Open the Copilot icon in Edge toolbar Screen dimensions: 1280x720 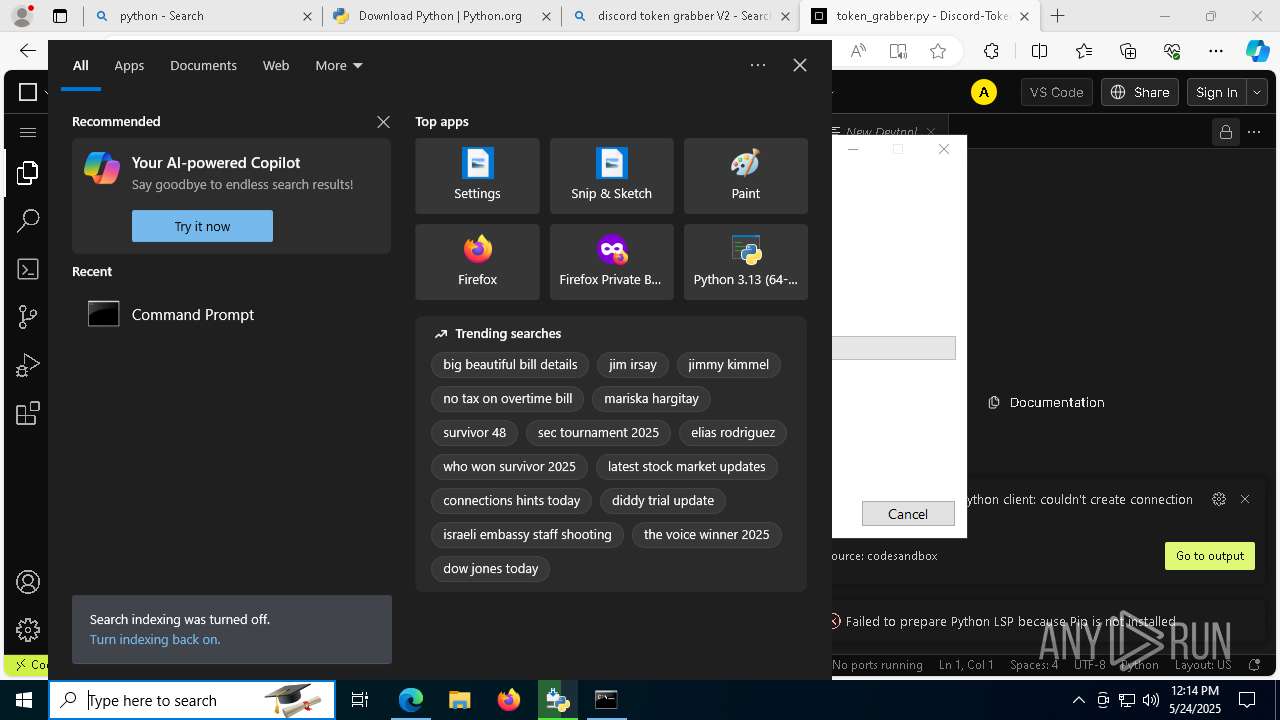(1257, 51)
